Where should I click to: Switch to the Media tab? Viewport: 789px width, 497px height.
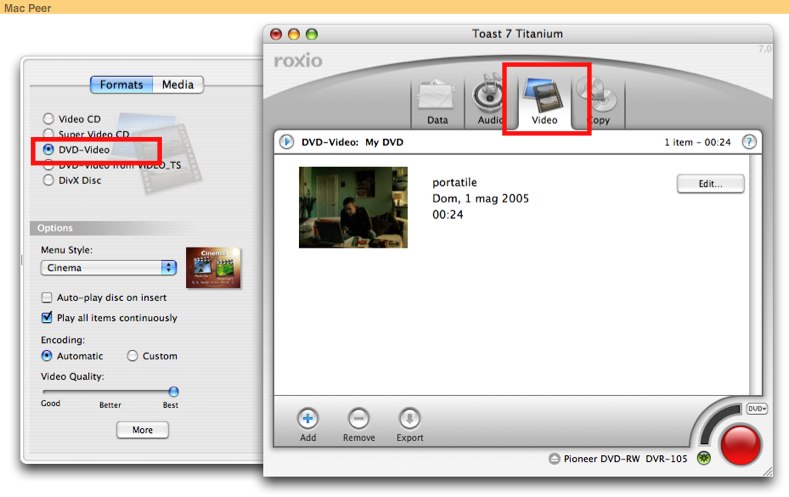pos(178,85)
